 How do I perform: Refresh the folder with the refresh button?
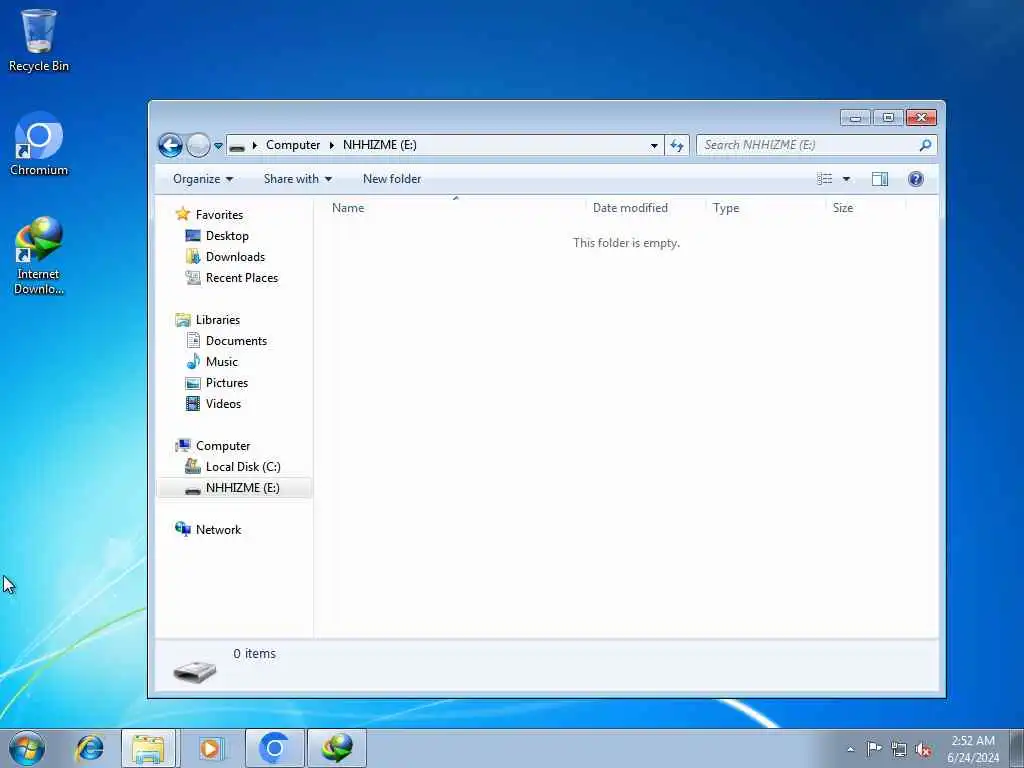677,146
